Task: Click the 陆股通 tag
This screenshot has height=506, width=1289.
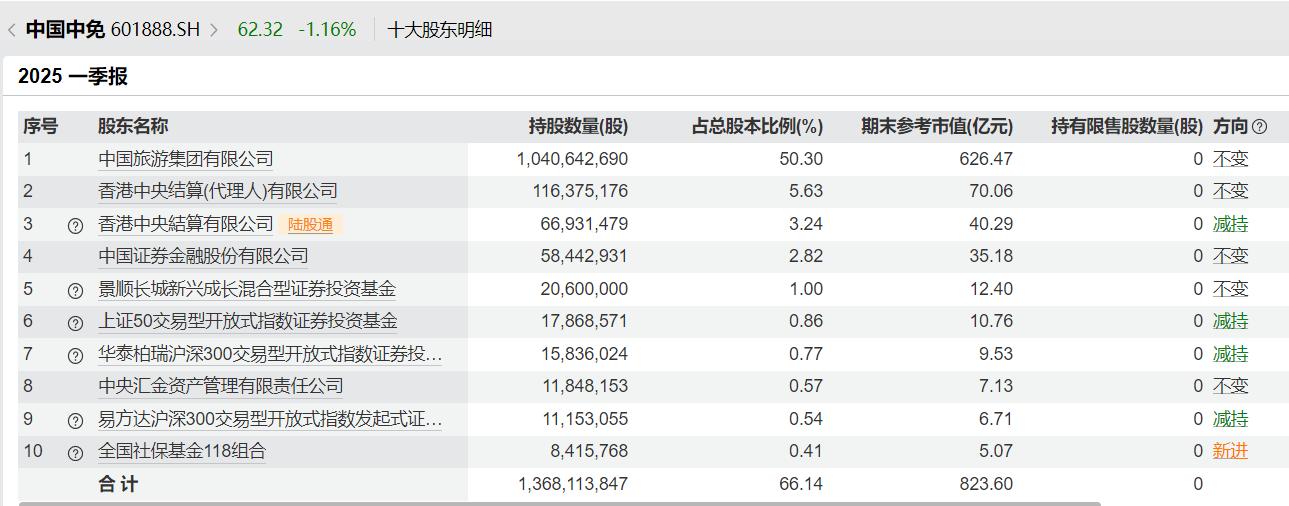Action: pos(310,225)
